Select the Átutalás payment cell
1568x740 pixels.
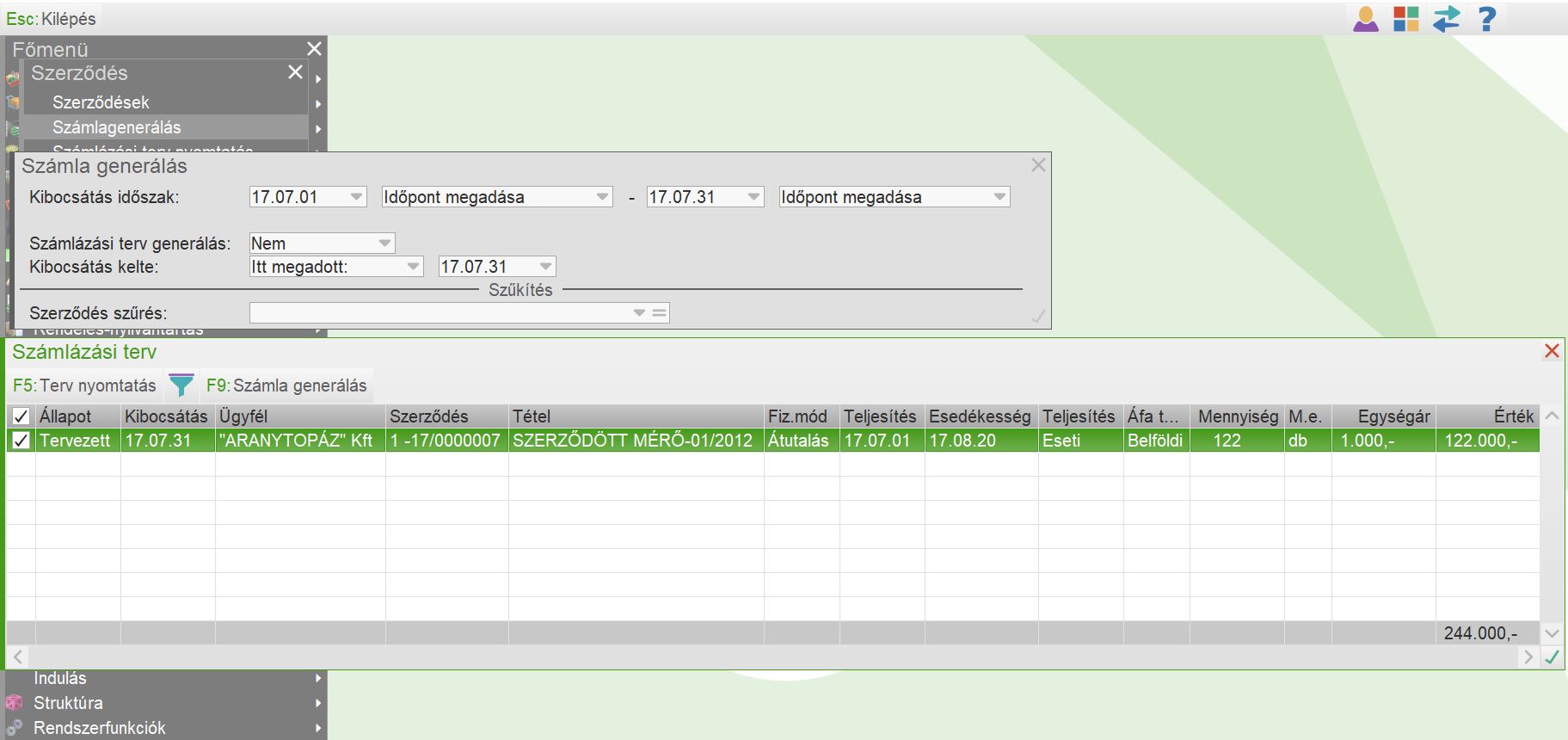802,441
